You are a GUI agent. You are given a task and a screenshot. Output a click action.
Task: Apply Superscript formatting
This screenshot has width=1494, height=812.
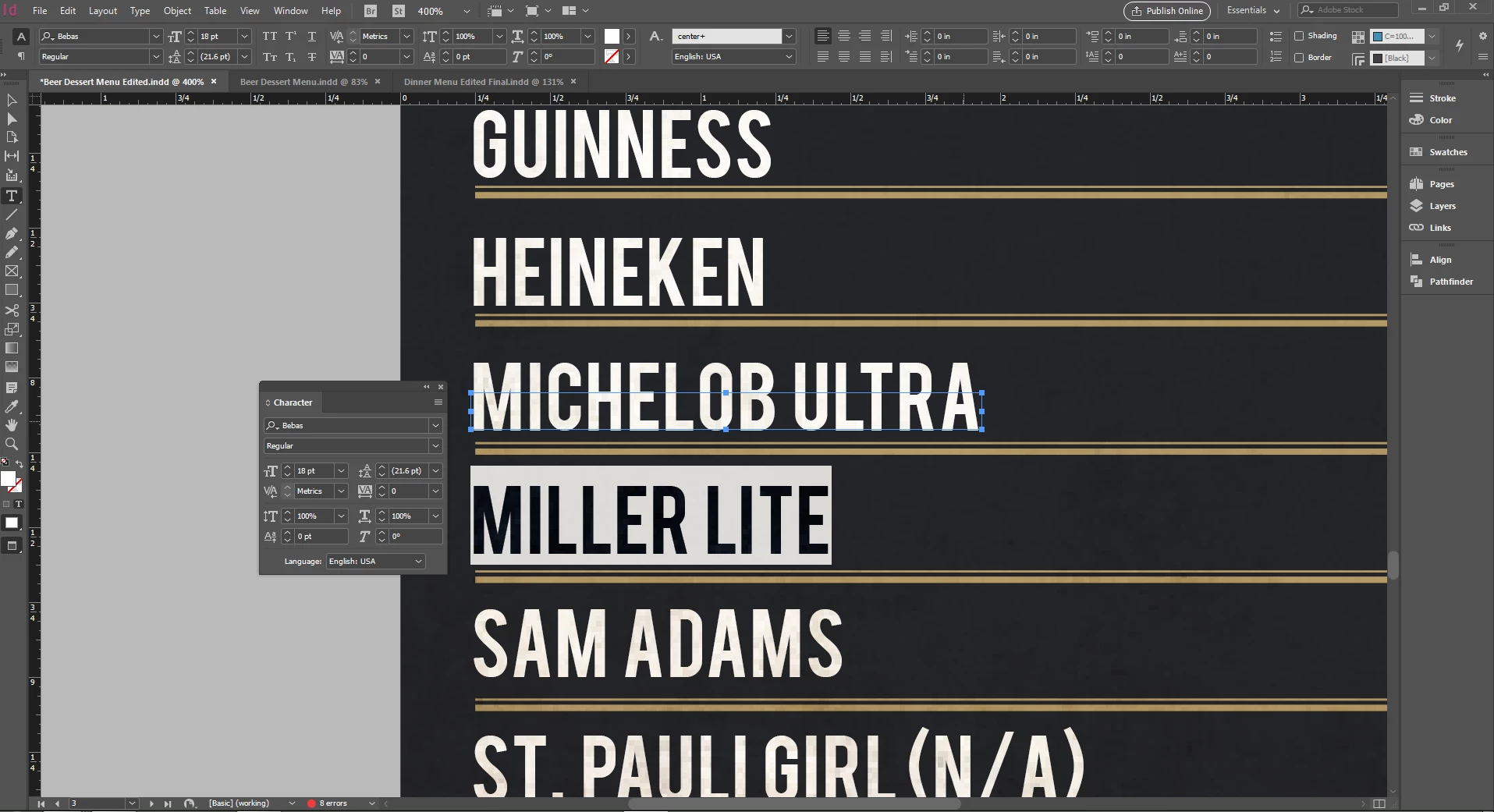click(291, 36)
